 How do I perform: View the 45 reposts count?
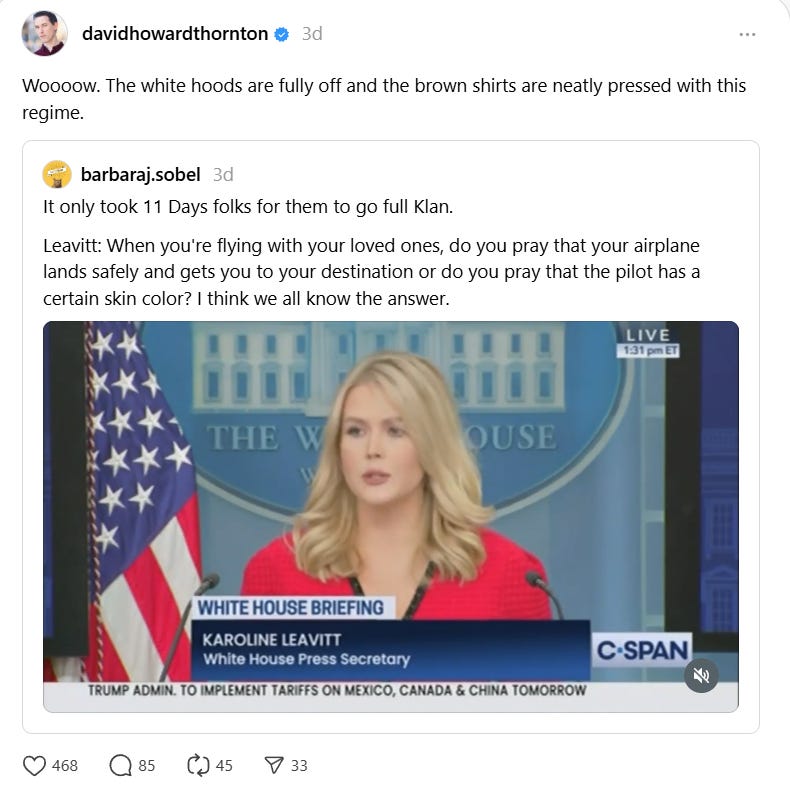click(224, 766)
